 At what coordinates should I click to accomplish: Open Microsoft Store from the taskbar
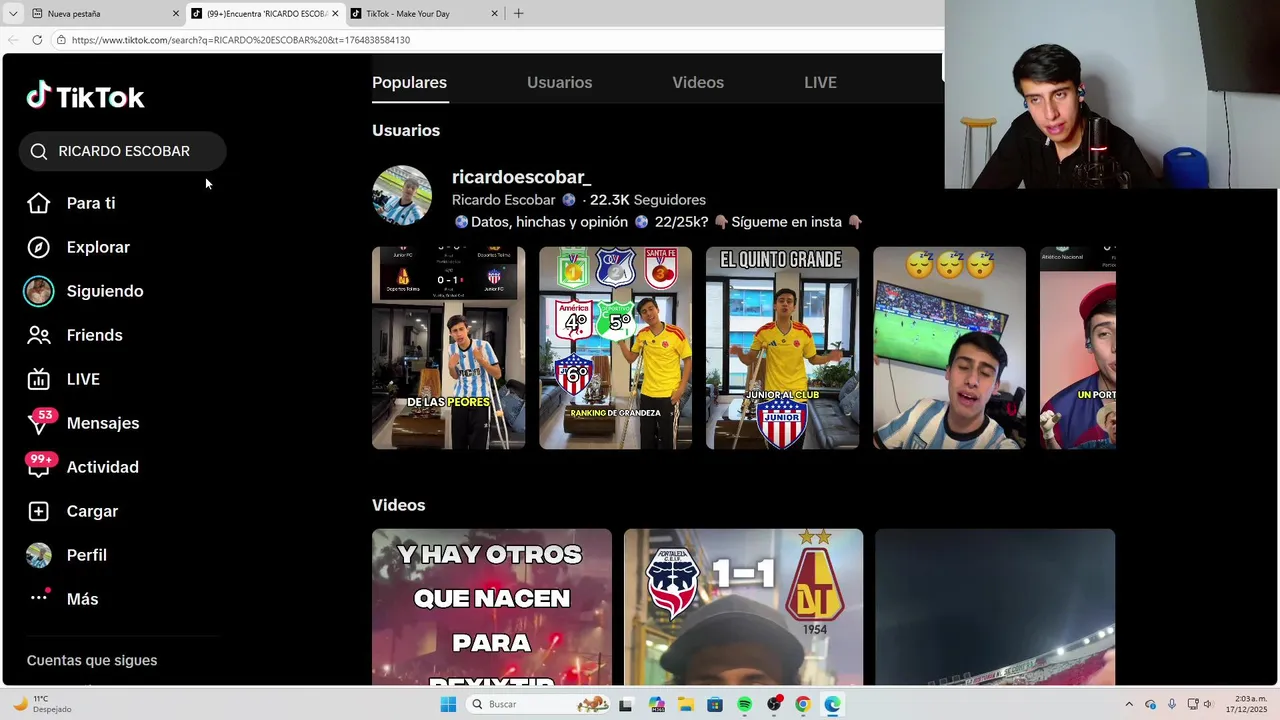coord(715,704)
